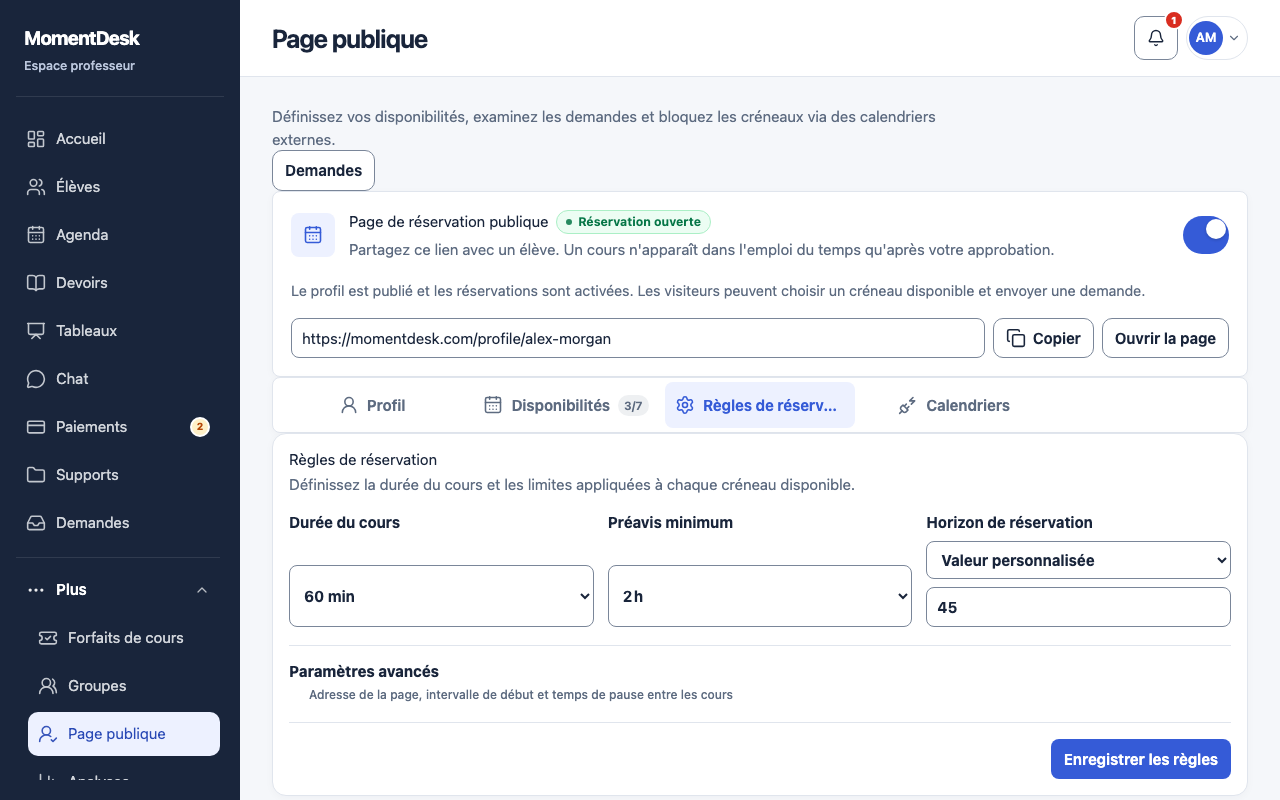1280x800 pixels.
Task: Open notifications with the bell icon
Action: coord(1156,38)
